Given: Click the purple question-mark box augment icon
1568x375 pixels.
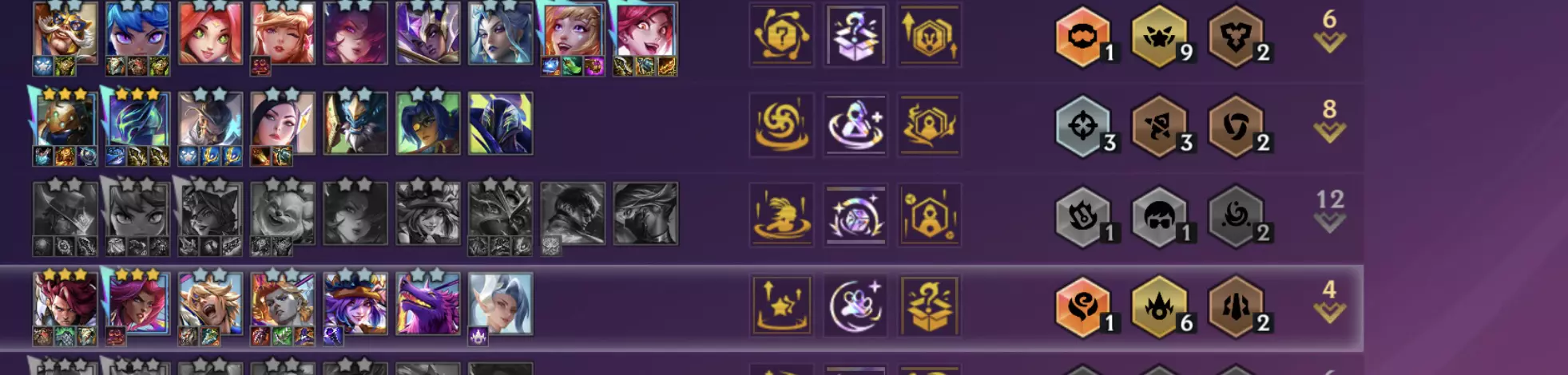Looking at the screenshot, I should (855, 34).
